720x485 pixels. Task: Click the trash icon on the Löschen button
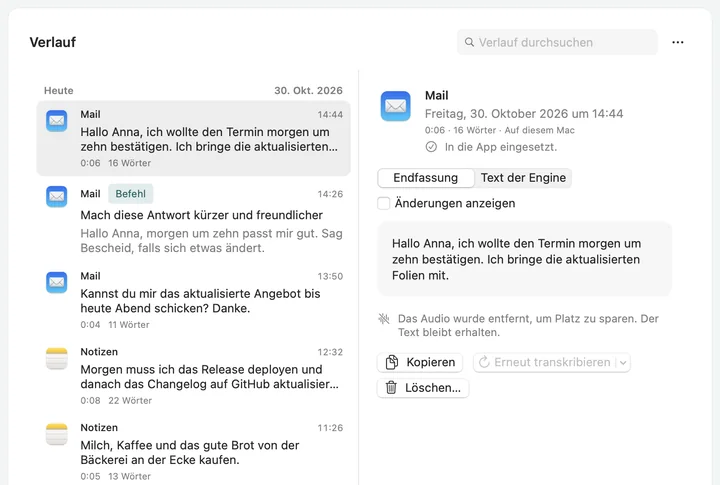(391, 388)
